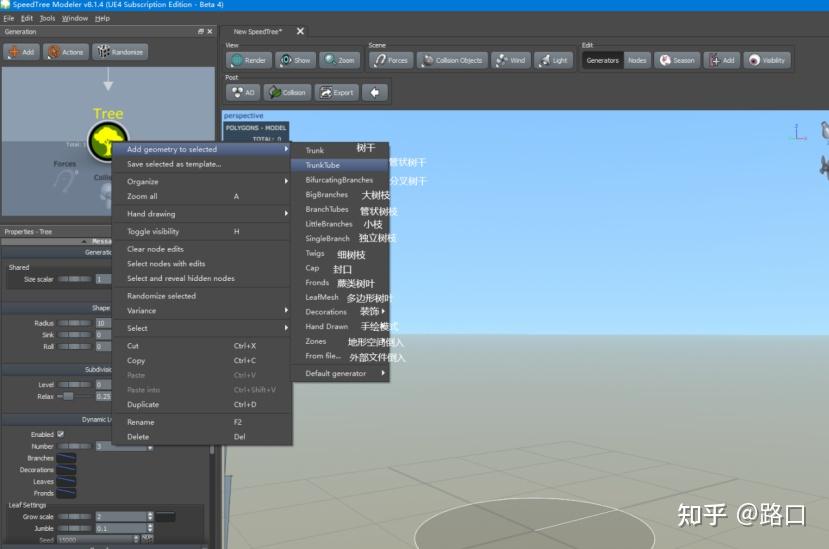Choose Fronds from geometry submenu

click(x=340, y=282)
